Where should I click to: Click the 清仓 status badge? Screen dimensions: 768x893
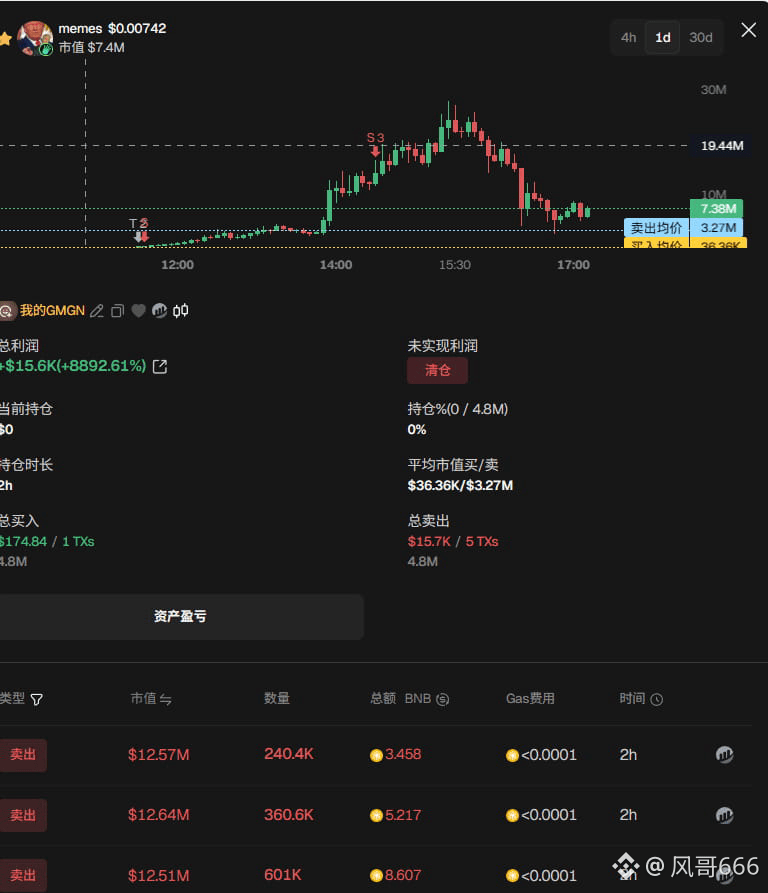[x=437, y=370]
